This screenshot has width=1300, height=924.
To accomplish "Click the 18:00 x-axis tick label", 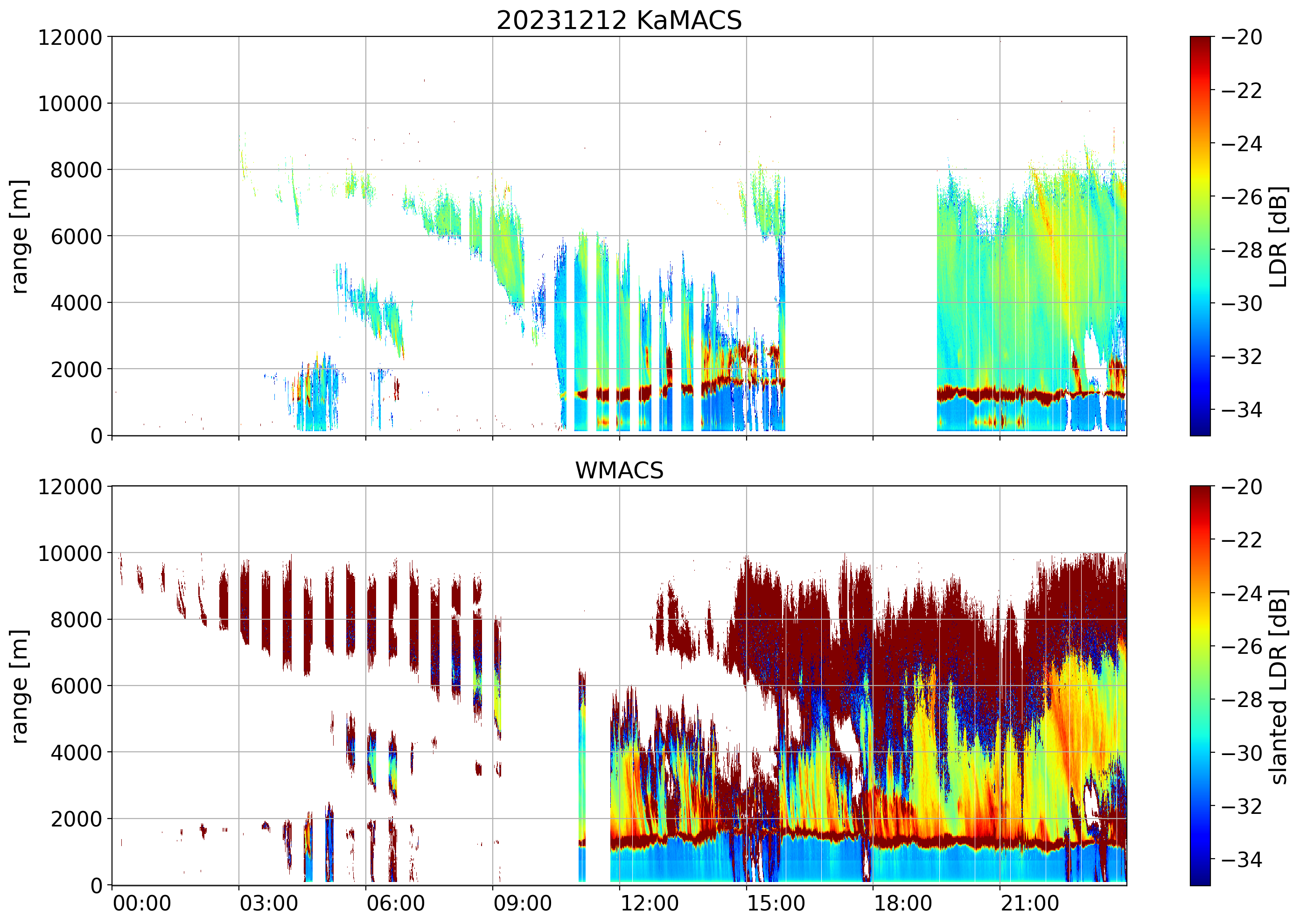I will [903, 903].
